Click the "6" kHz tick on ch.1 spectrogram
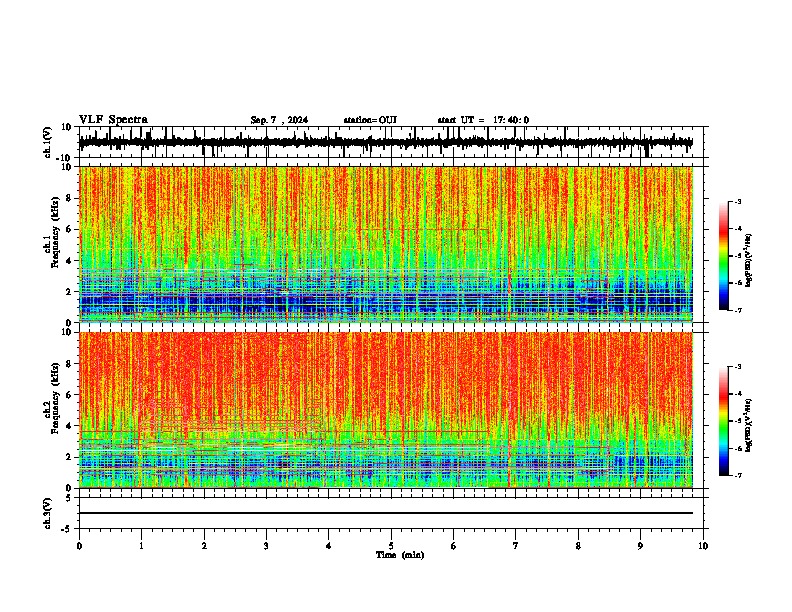Image resolution: width=792 pixels, height=612 pixels. tap(70, 229)
